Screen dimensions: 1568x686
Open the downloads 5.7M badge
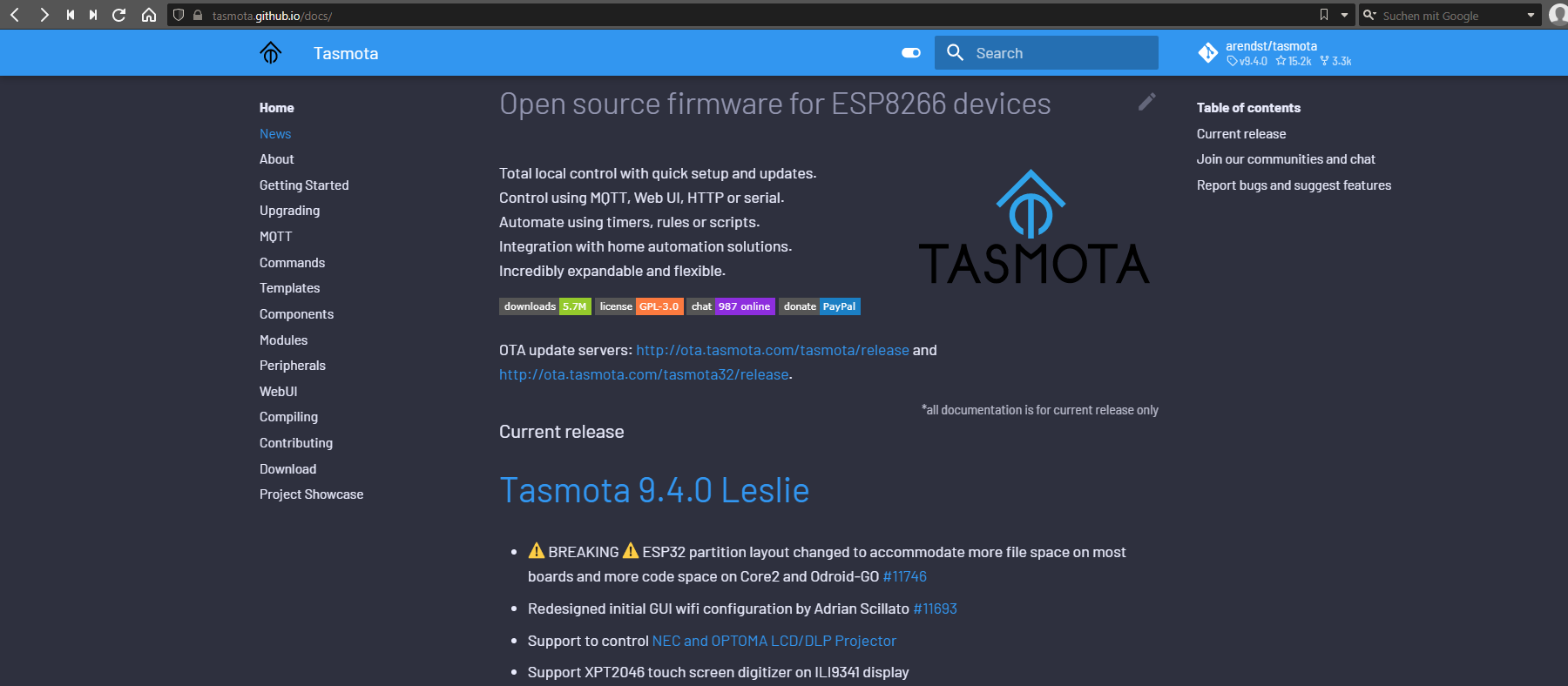point(545,306)
